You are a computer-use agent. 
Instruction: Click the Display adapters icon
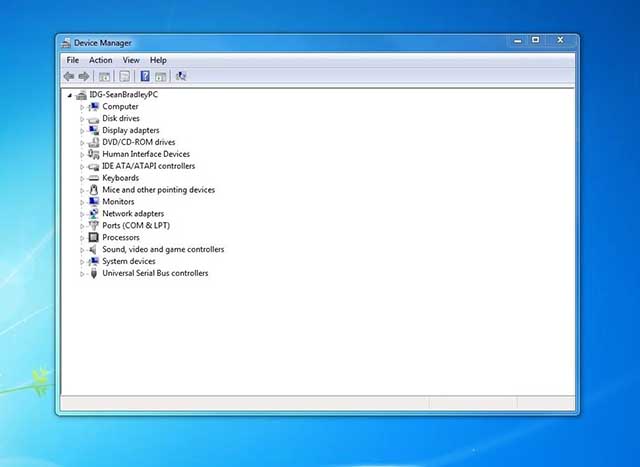click(93, 130)
